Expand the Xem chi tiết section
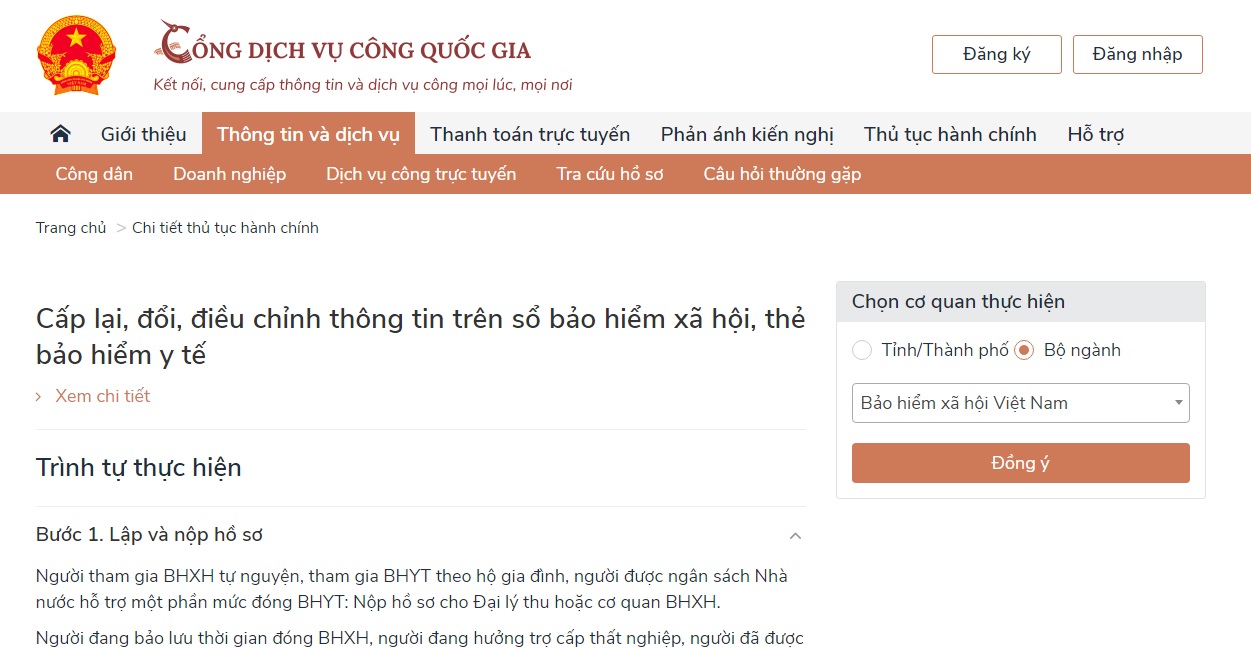The height and width of the screenshot is (649, 1251). [101, 396]
